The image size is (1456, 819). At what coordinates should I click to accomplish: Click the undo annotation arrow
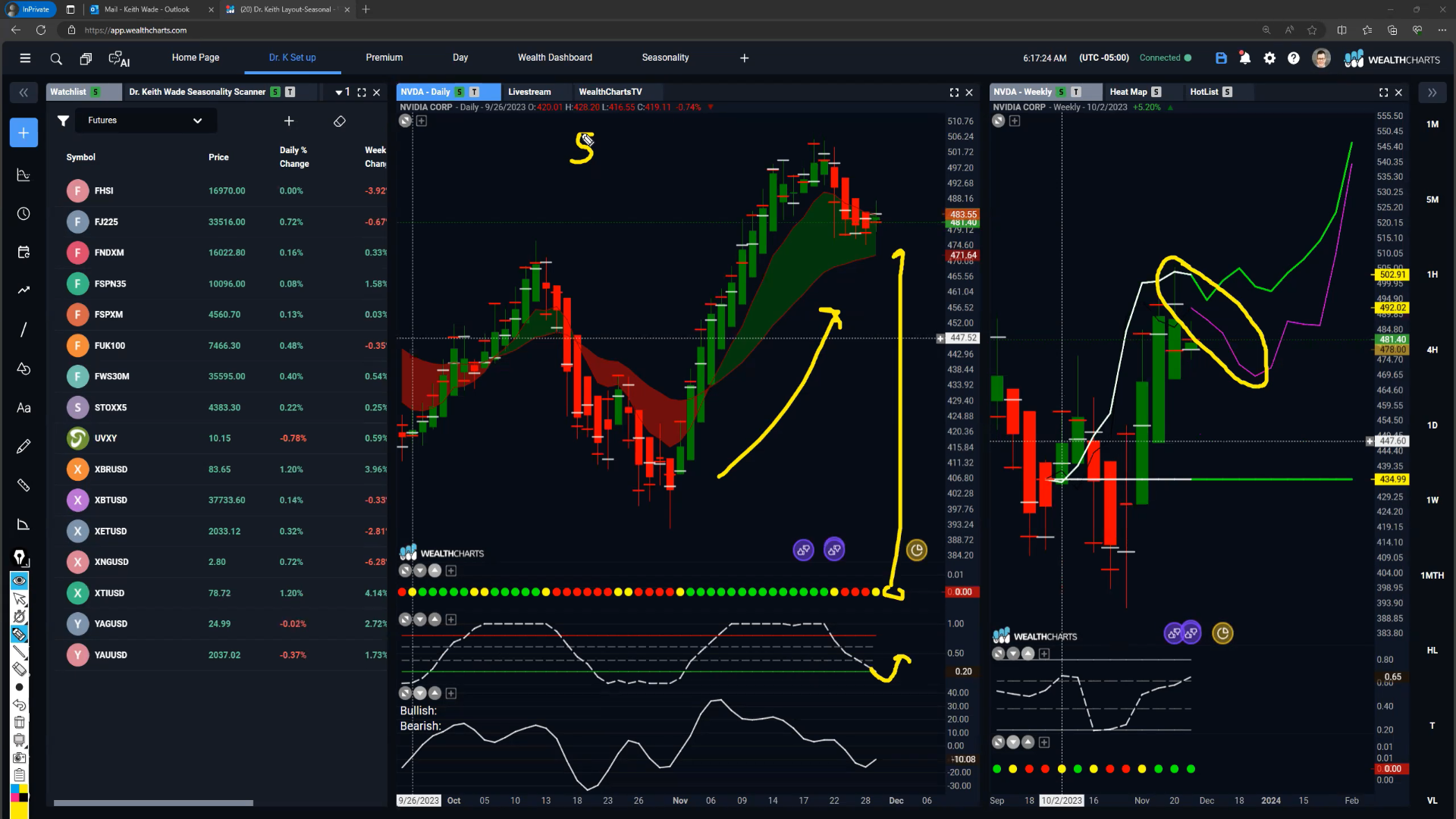[x=20, y=704]
